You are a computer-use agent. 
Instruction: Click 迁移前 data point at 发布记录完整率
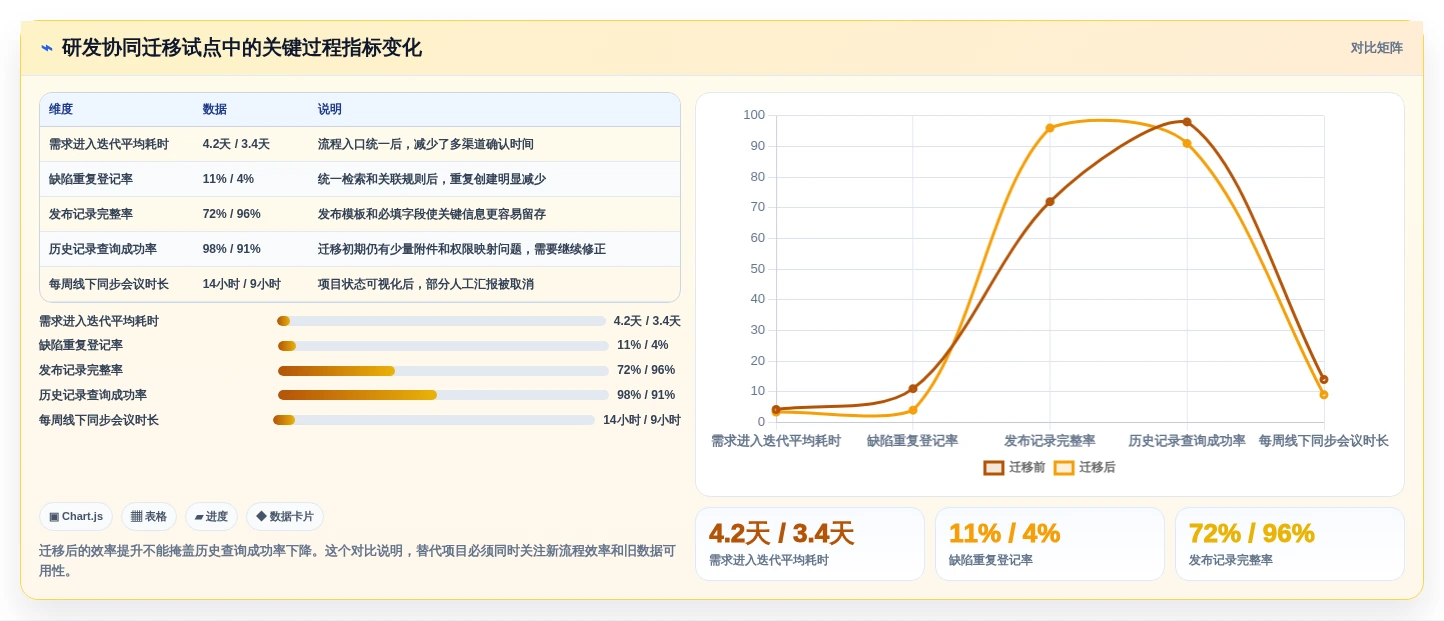1050,202
